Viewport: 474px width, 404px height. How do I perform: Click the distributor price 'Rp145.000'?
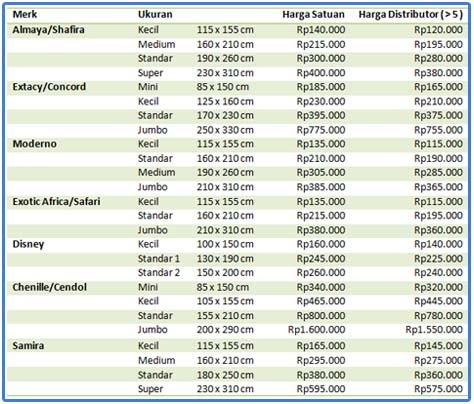coord(438,346)
